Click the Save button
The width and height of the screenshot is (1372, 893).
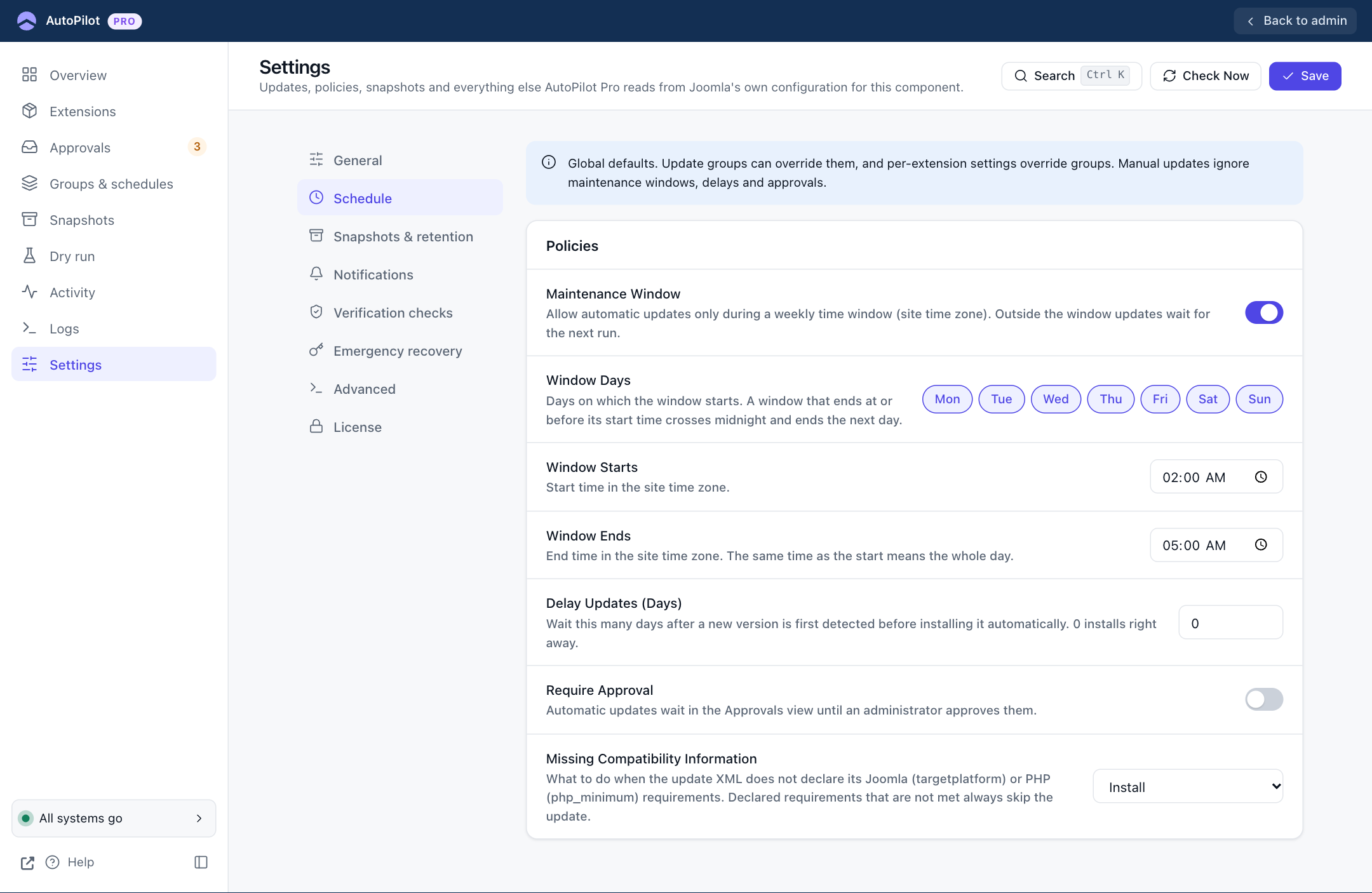pos(1305,76)
